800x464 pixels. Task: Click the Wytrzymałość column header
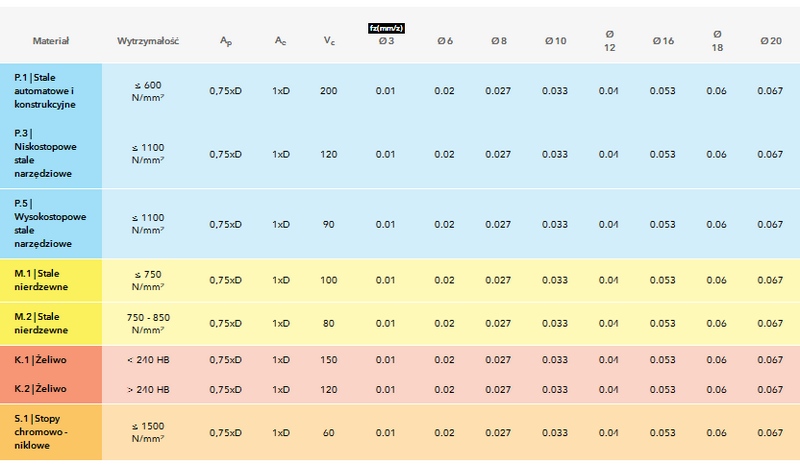[147, 41]
